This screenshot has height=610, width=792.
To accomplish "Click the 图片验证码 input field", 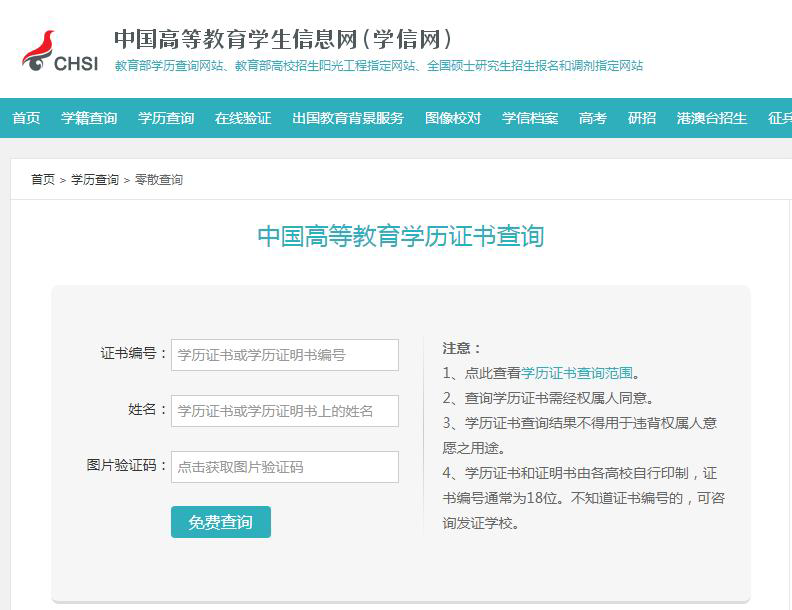I will pos(285,467).
